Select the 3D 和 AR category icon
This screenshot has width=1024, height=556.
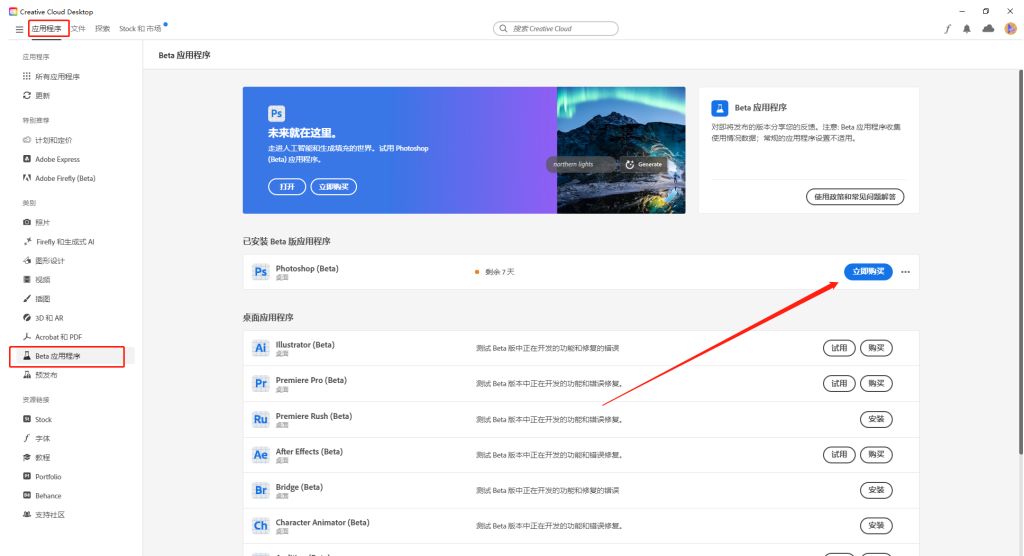[27, 318]
